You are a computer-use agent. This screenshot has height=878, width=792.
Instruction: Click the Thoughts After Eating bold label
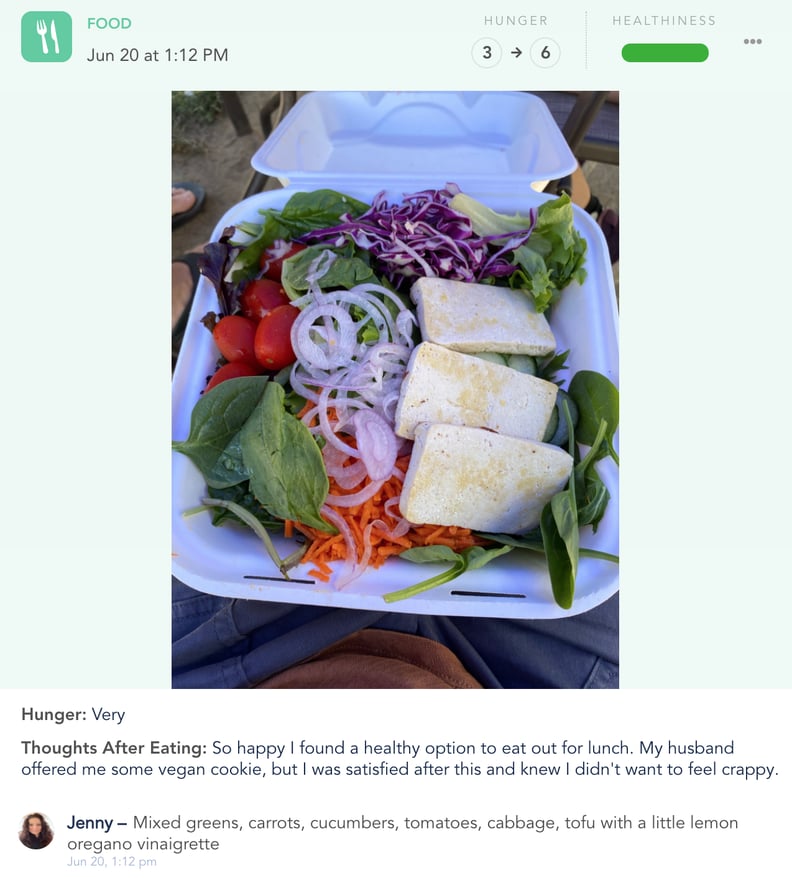[x=114, y=748]
